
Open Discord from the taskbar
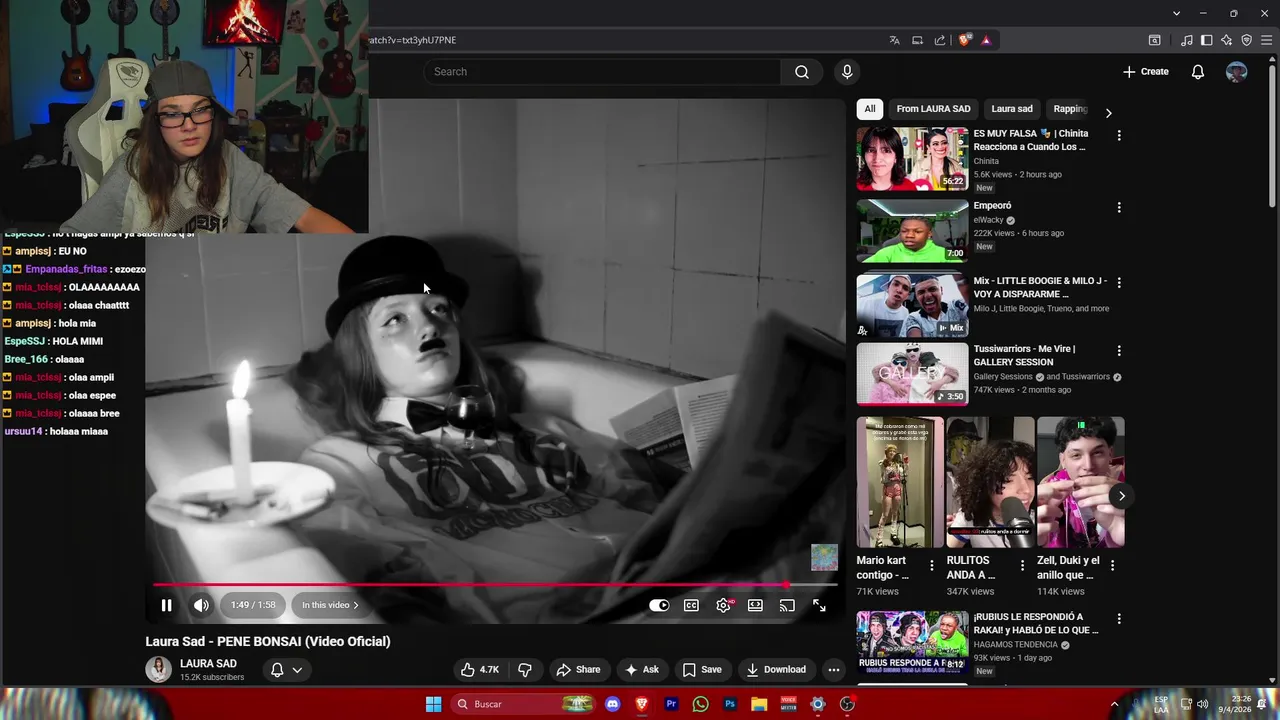click(x=613, y=704)
